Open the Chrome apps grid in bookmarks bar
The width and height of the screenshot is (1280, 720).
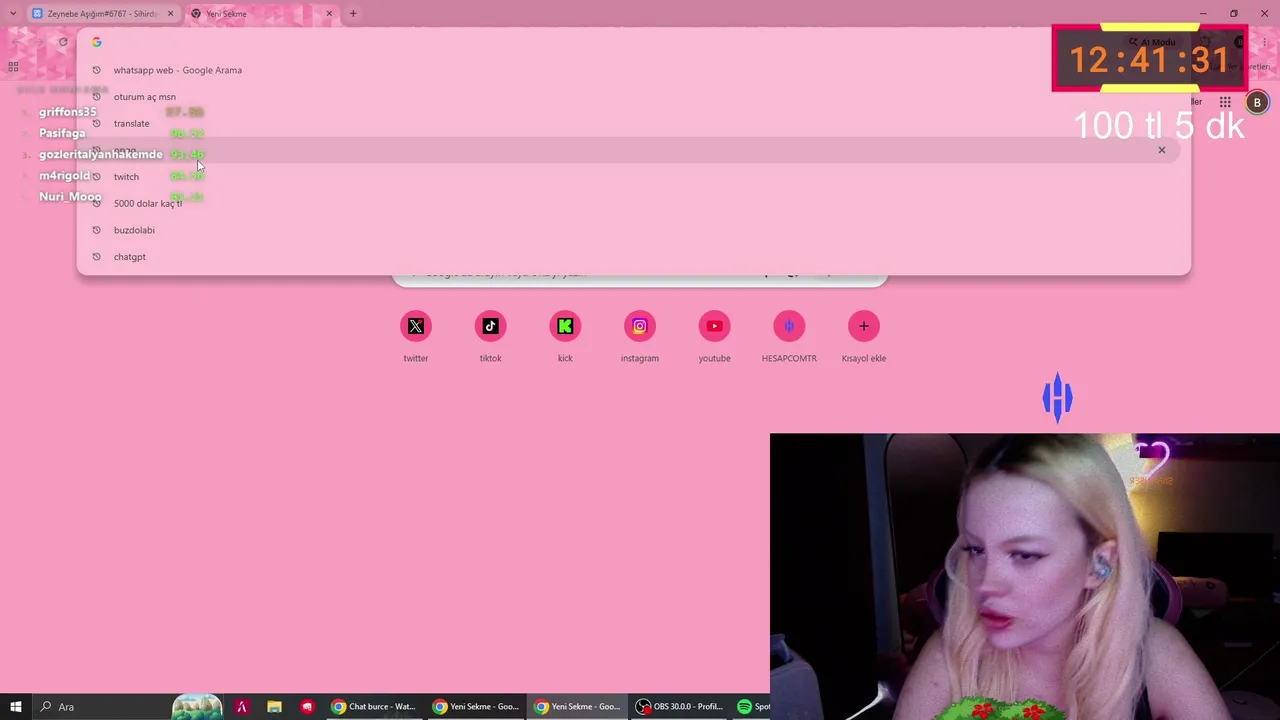pyautogui.click(x=13, y=67)
